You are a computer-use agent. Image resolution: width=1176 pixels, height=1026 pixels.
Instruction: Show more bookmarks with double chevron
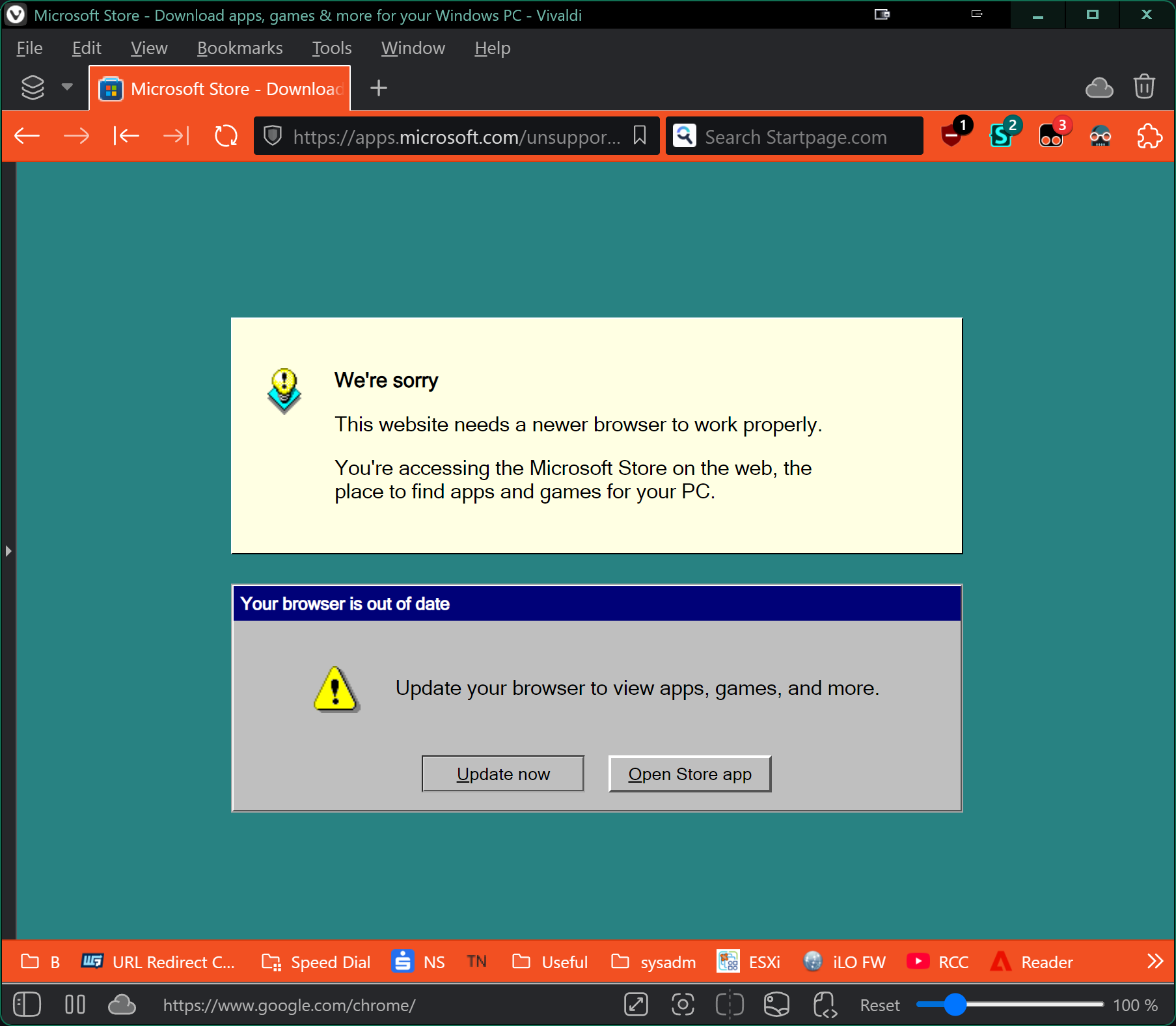click(x=1155, y=961)
